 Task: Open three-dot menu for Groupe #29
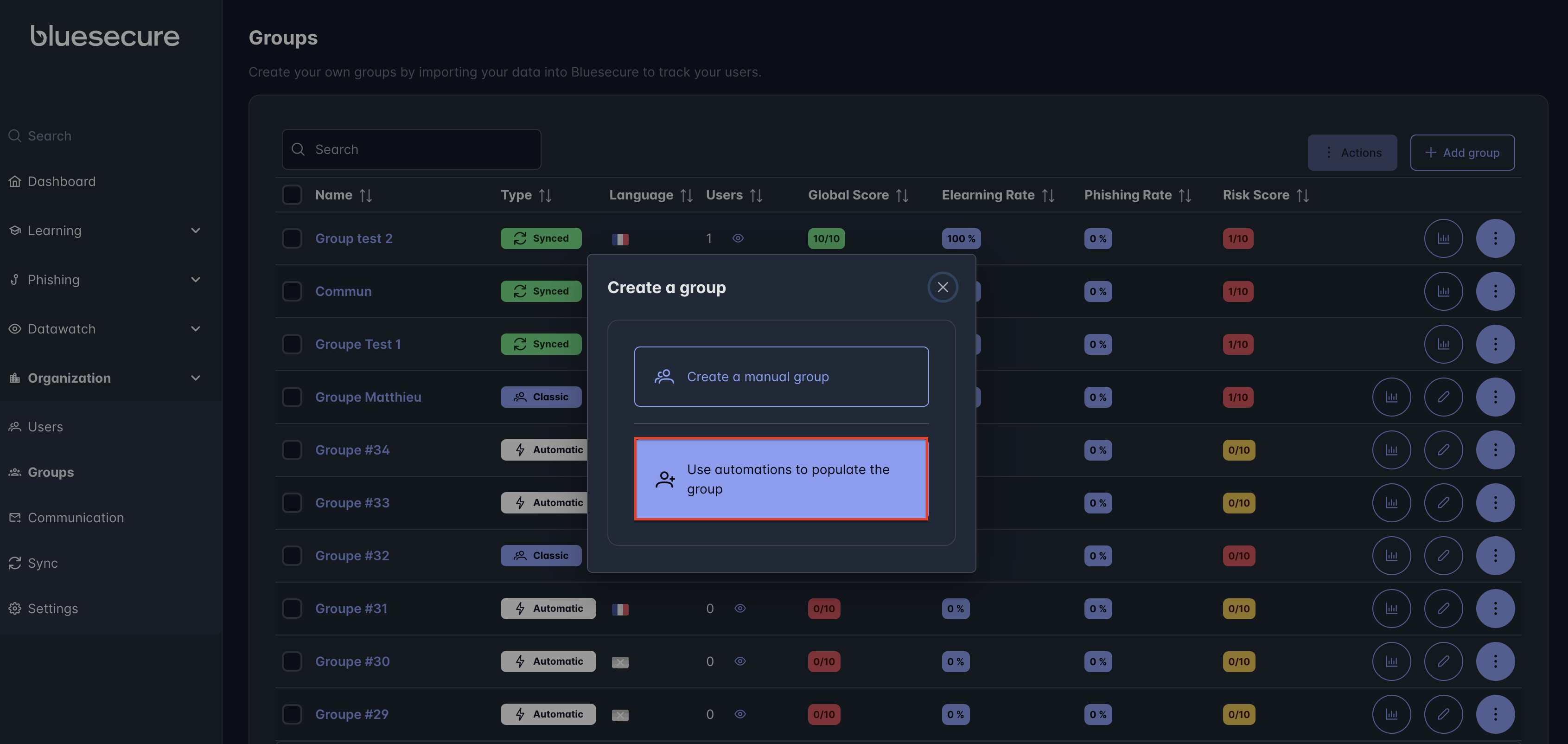click(x=1495, y=714)
